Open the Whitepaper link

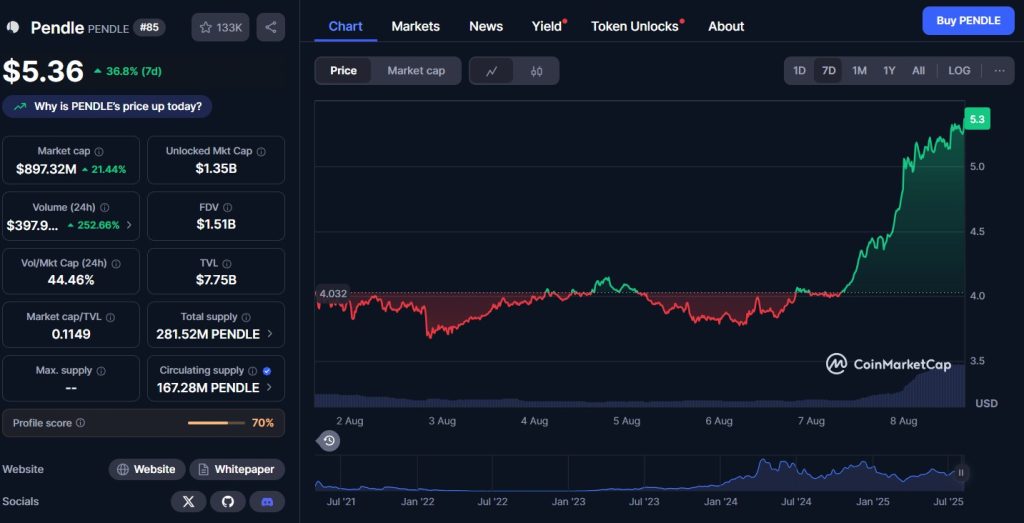237,469
